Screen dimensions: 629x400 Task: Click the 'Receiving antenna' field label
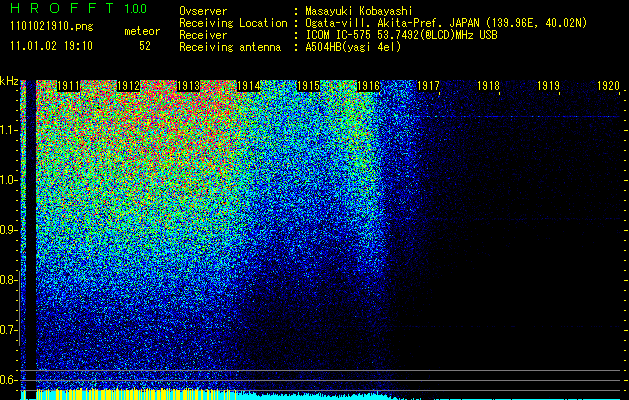[x=230, y=47]
